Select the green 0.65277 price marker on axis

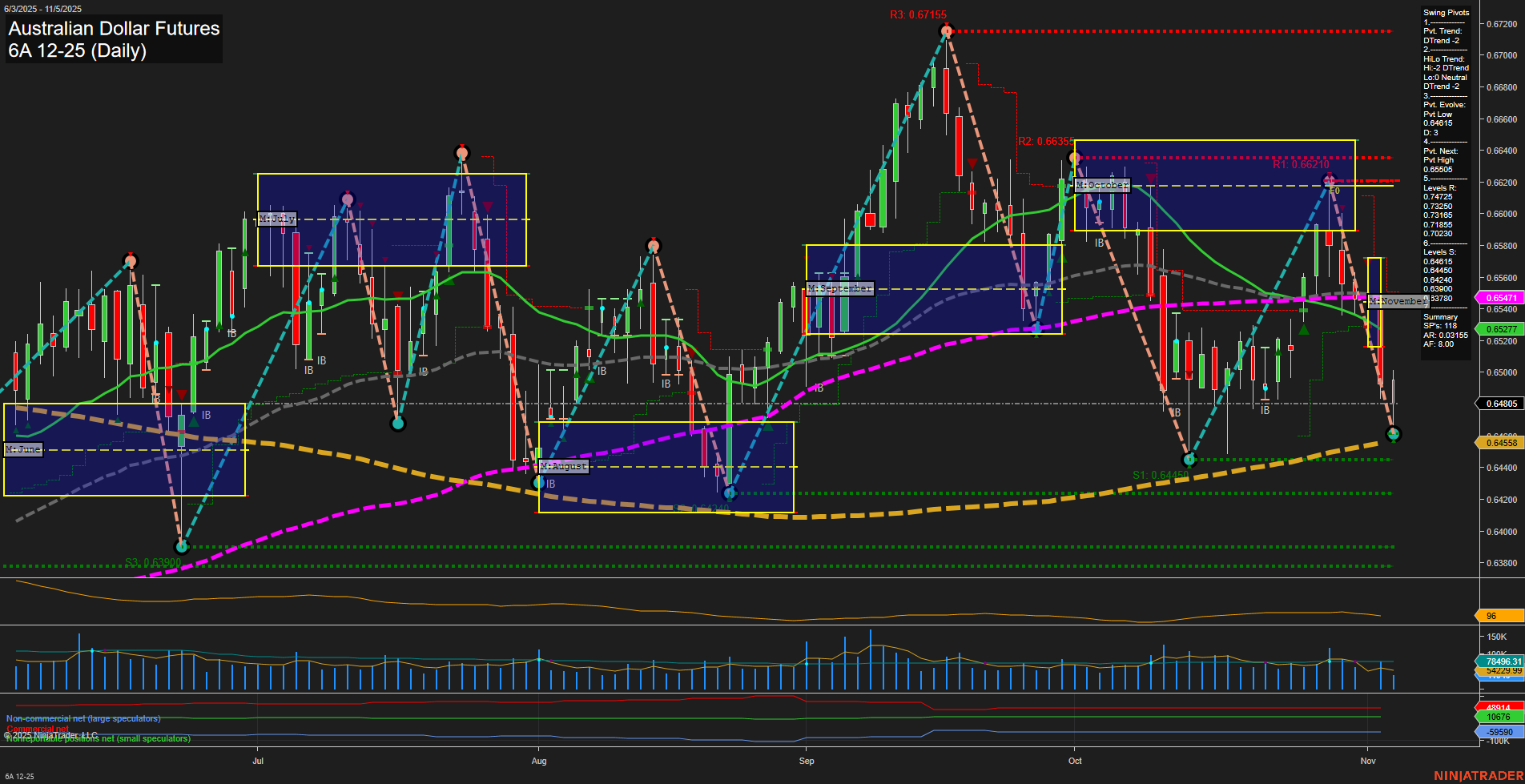coord(1500,329)
